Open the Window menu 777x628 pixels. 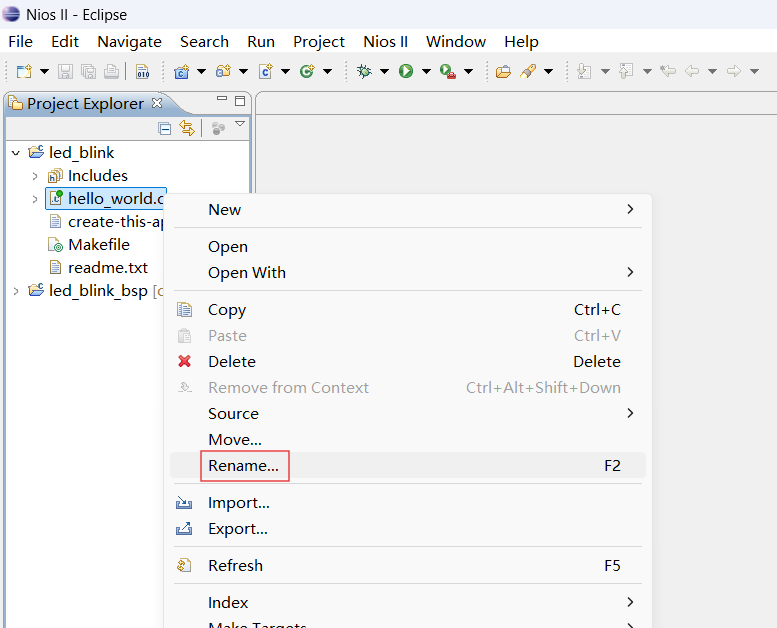[x=456, y=42]
